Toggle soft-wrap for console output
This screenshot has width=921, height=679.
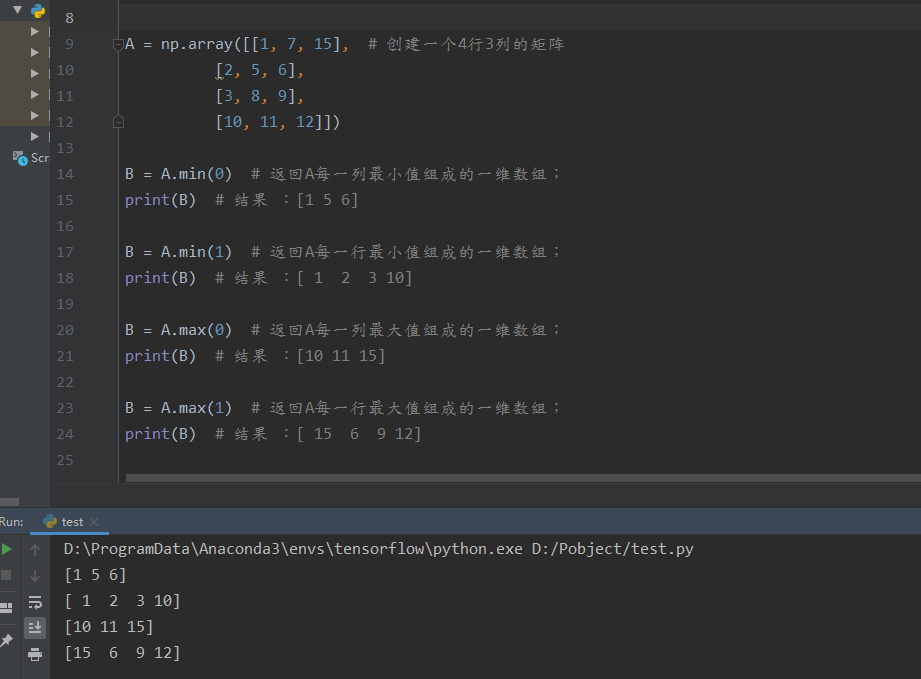(x=36, y=601)
